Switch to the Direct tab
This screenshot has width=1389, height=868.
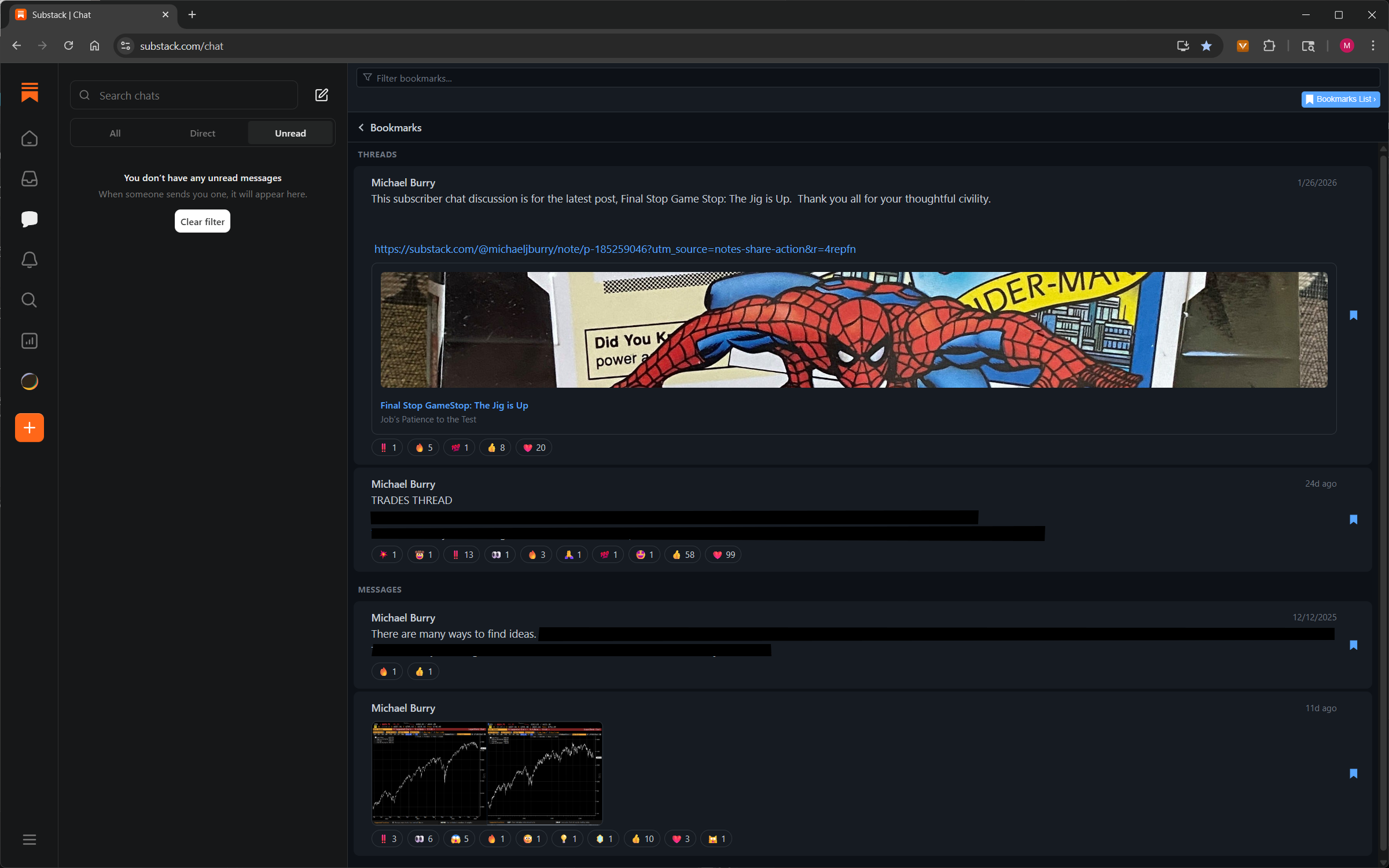[202, 133]
